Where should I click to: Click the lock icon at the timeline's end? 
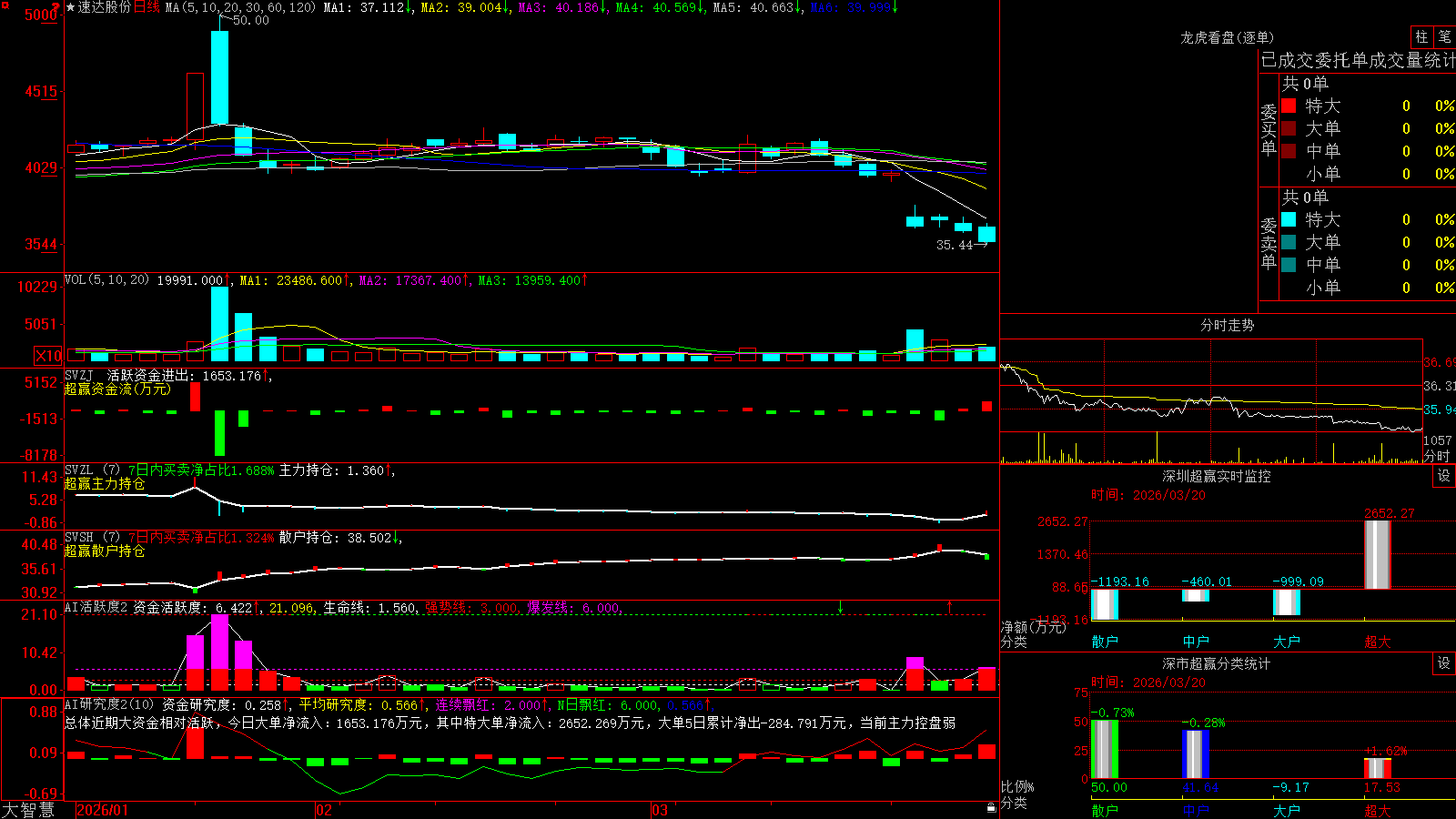(992, 807)
